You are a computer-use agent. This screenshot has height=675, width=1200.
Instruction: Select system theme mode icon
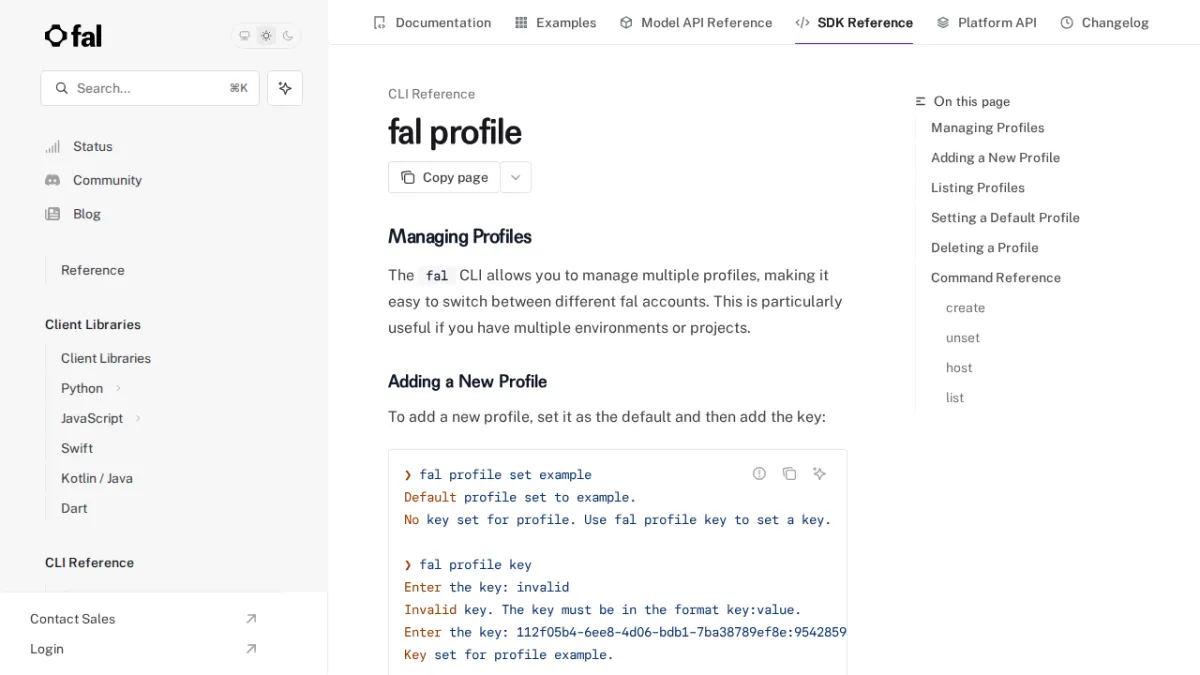(x=244, y=36)
